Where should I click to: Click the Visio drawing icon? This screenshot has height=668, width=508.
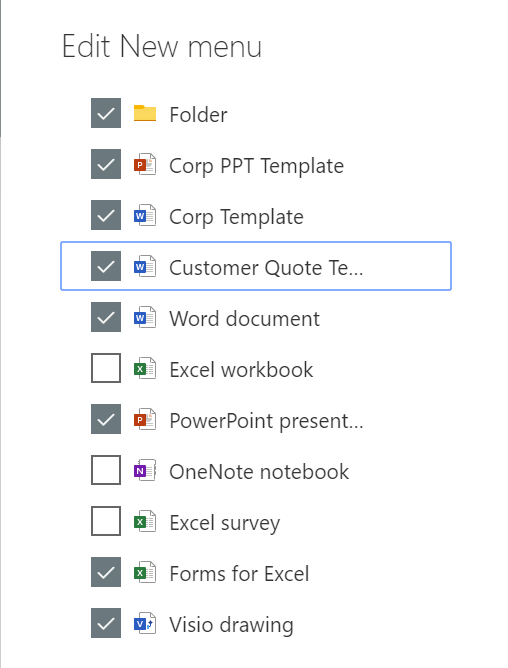coord(145,624)
